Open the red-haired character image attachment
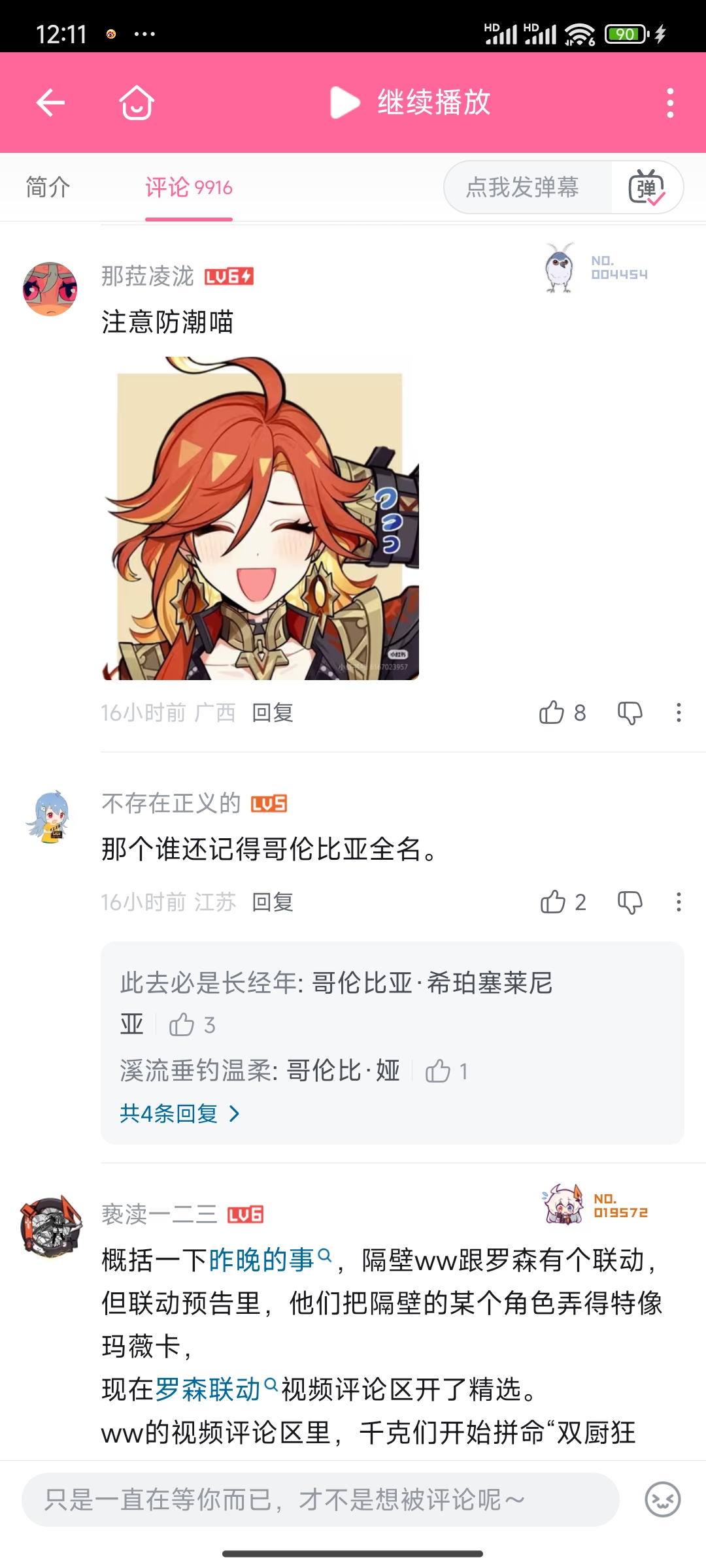 point(260,518)
